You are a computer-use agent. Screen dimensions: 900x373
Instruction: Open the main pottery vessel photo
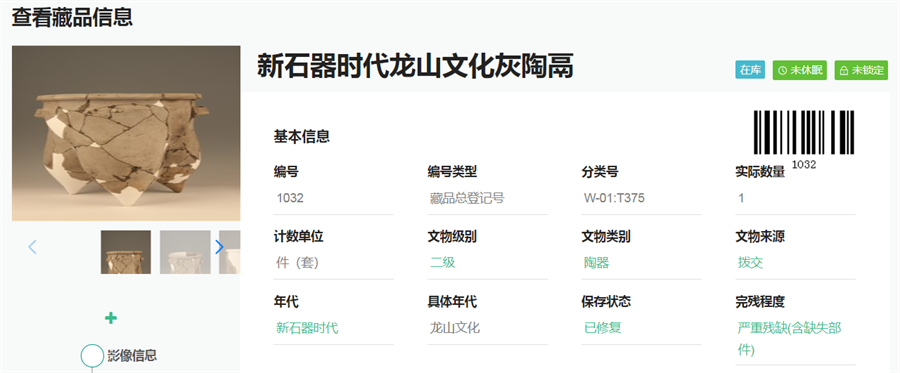pyautogui.click(x=126, y=133)
